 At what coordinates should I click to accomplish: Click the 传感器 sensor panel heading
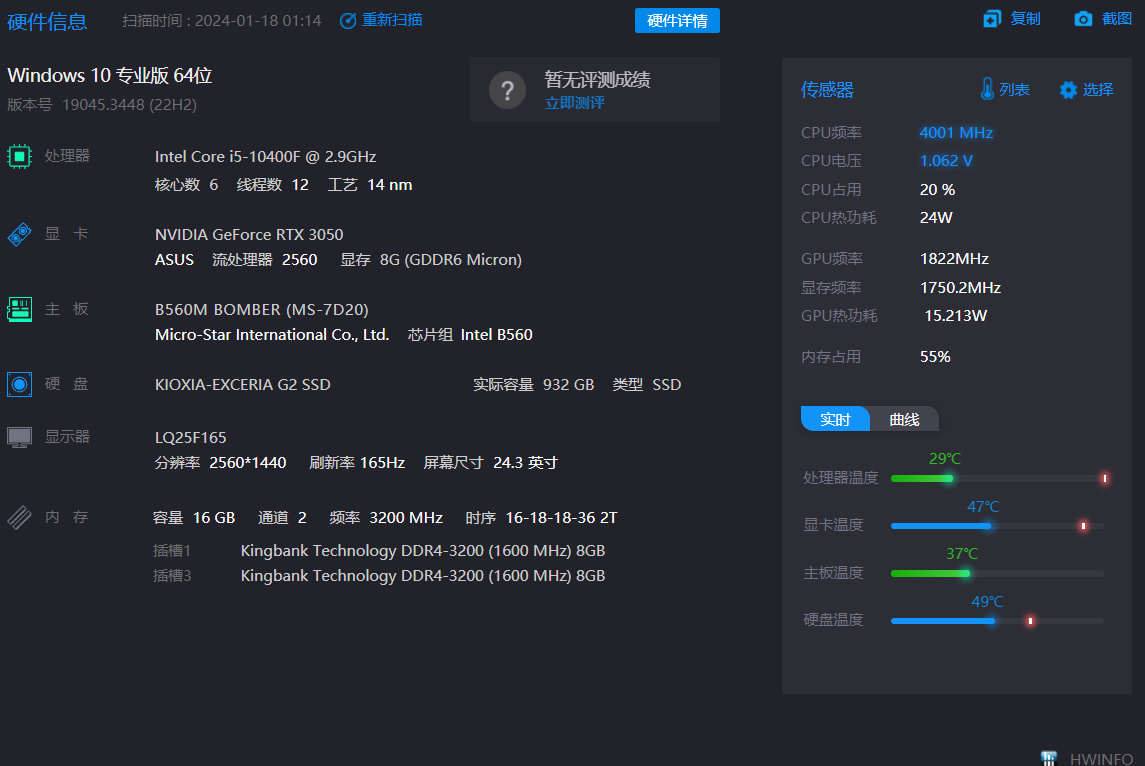[x=827, y=90]
